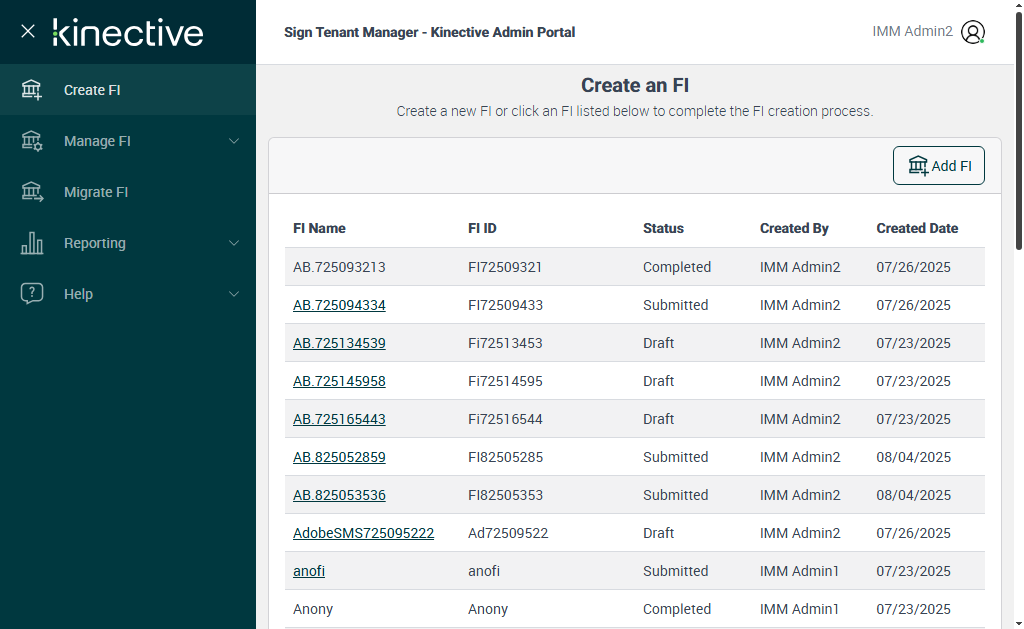
Task: Click the Help question bubble icon
Action: pyautogui.click(x=32, y=294)
